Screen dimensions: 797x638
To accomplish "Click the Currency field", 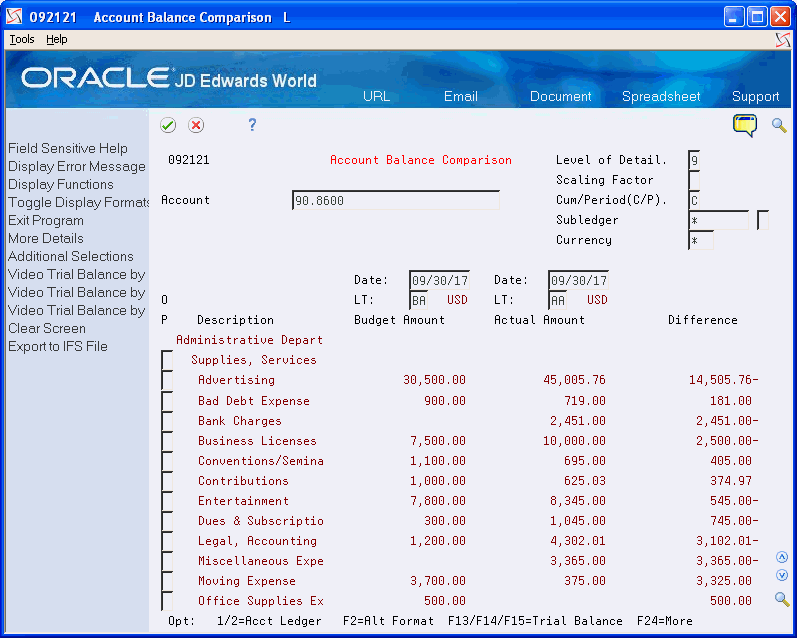I will point(701,240).
